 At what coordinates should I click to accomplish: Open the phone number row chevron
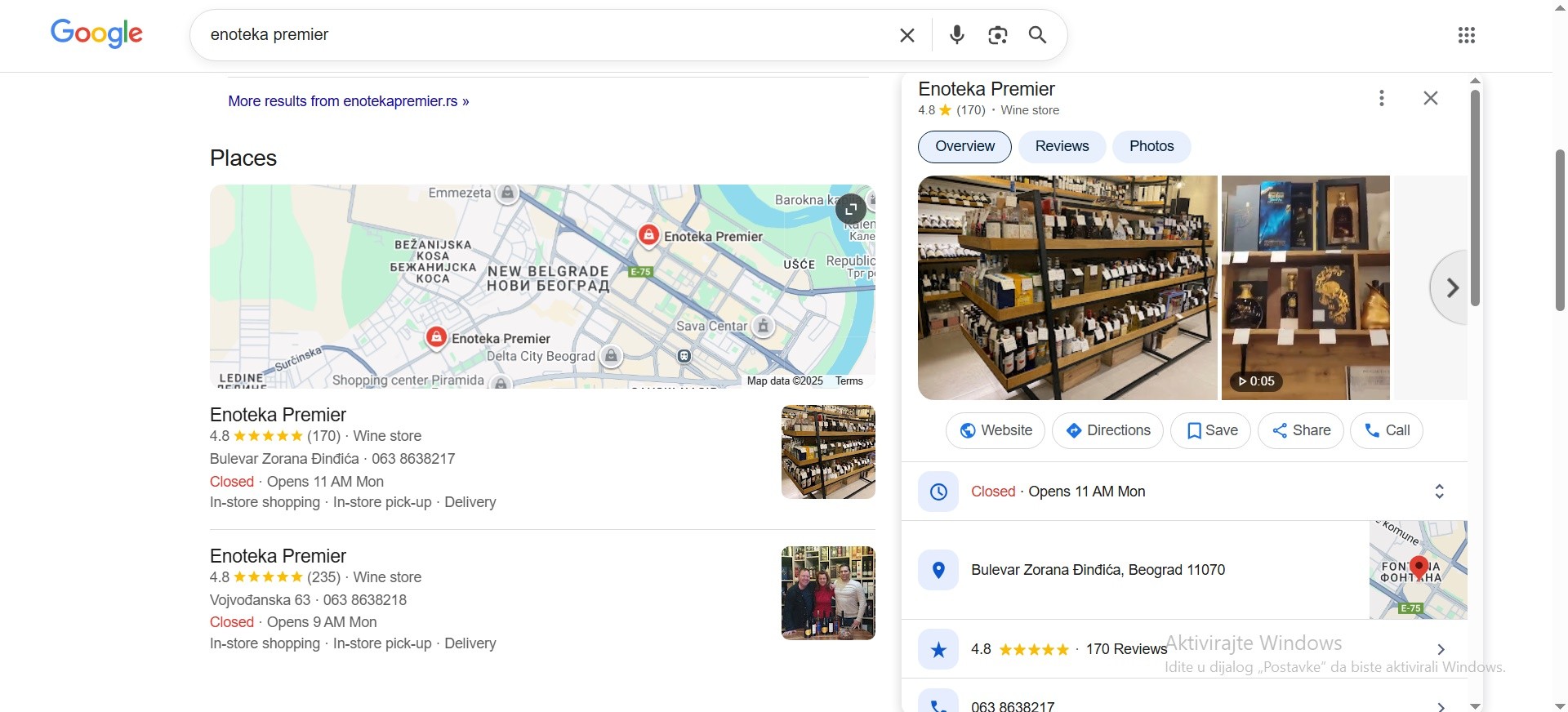pyautogui.click(x=1441, y=706)
